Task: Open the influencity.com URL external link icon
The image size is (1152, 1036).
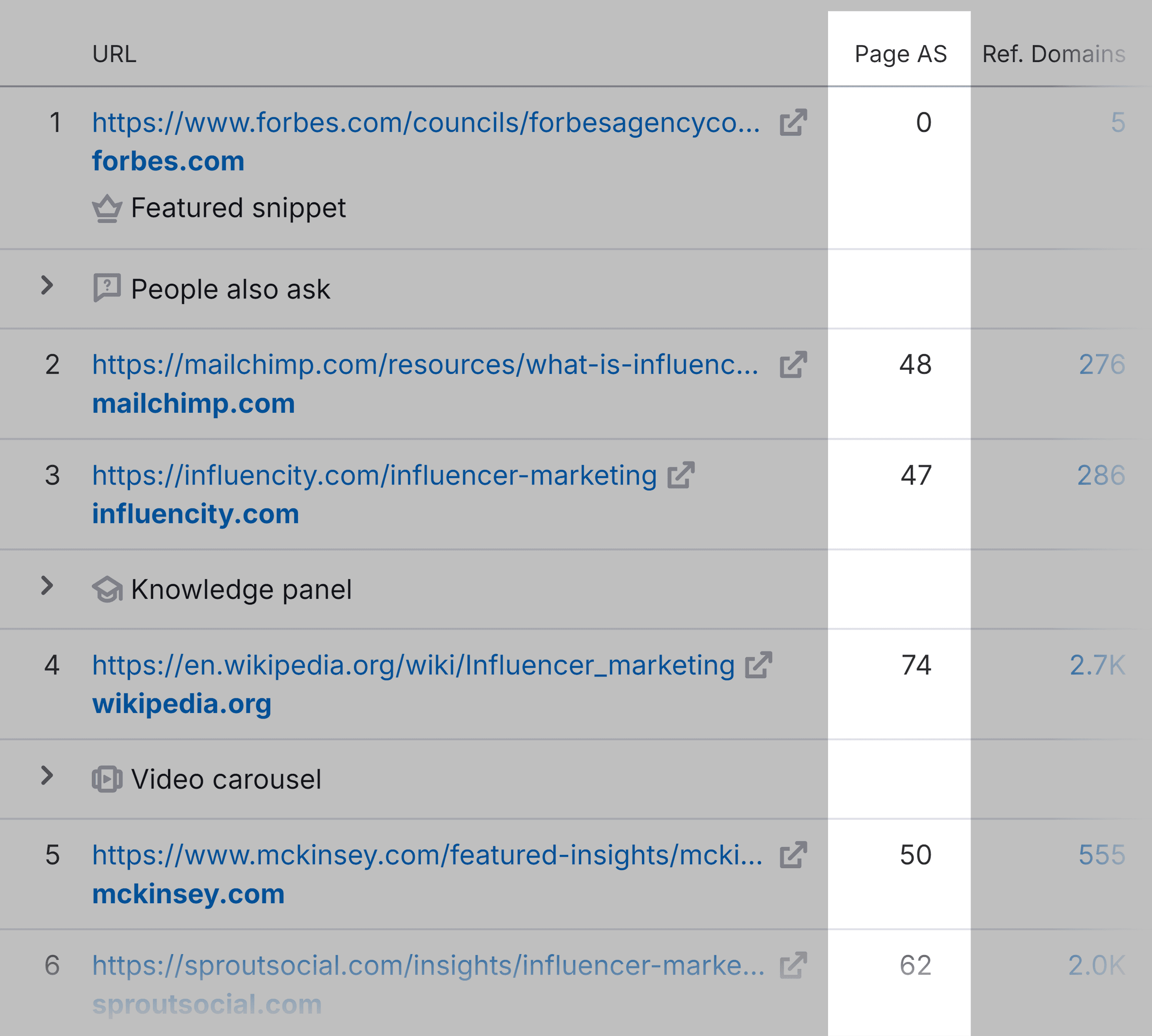Action: click(x=681, y=475)
